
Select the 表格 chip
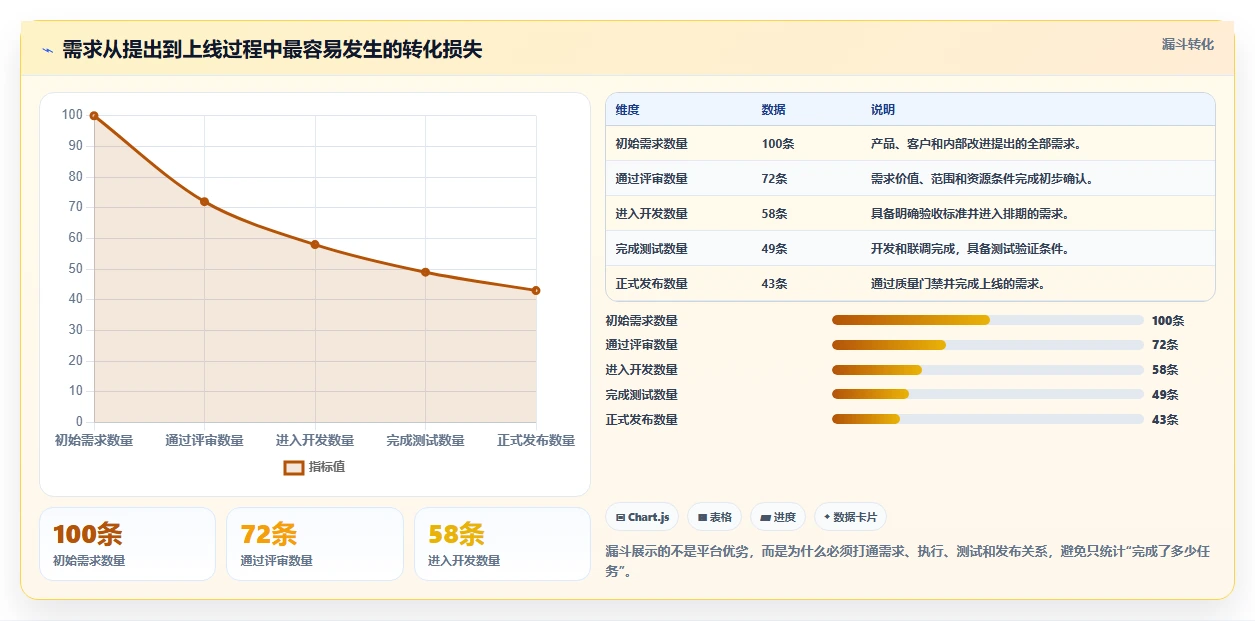pyautogui.click(x=715, y=517)
